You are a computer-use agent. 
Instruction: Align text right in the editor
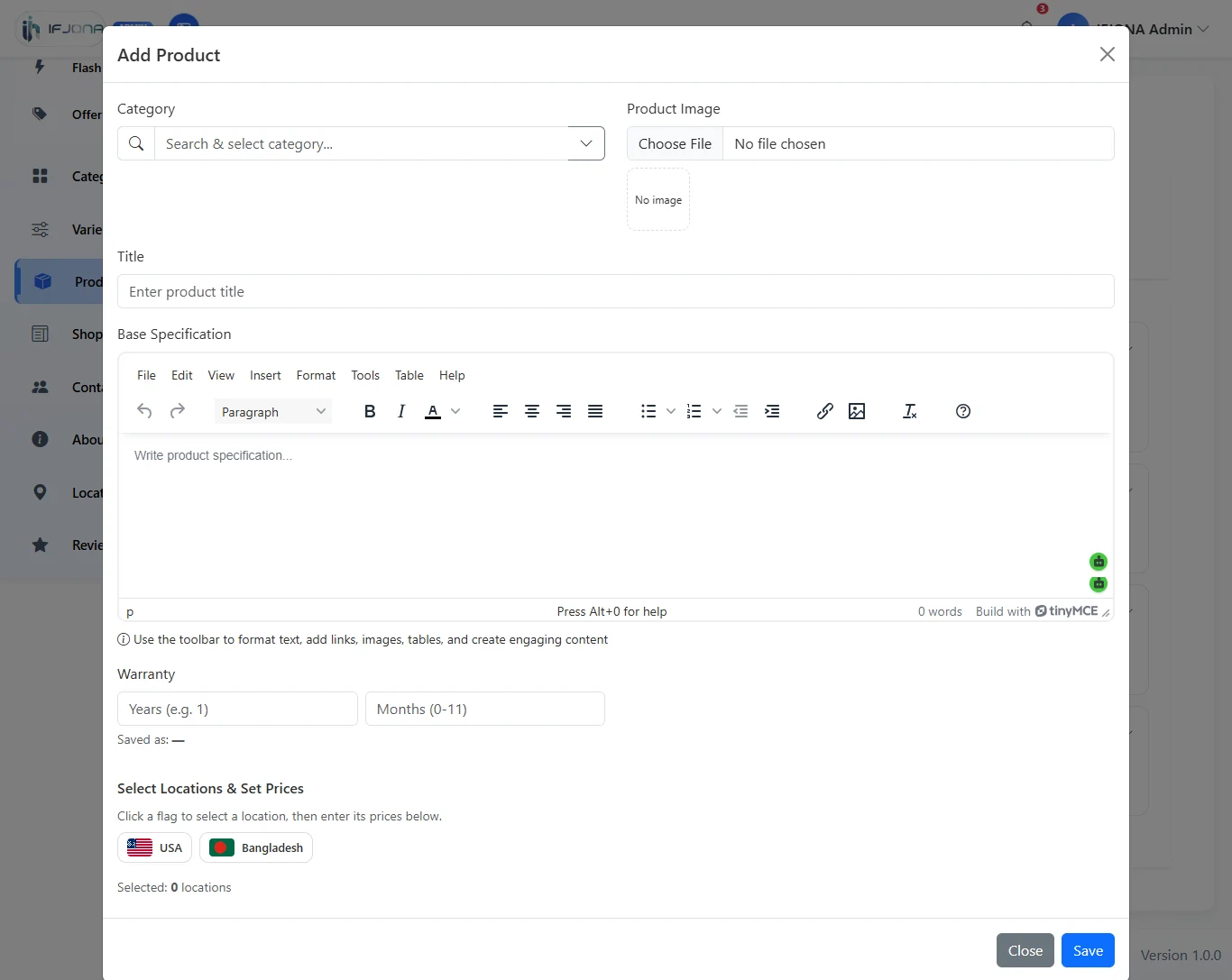pyautogui.click(x=564, y=411)
